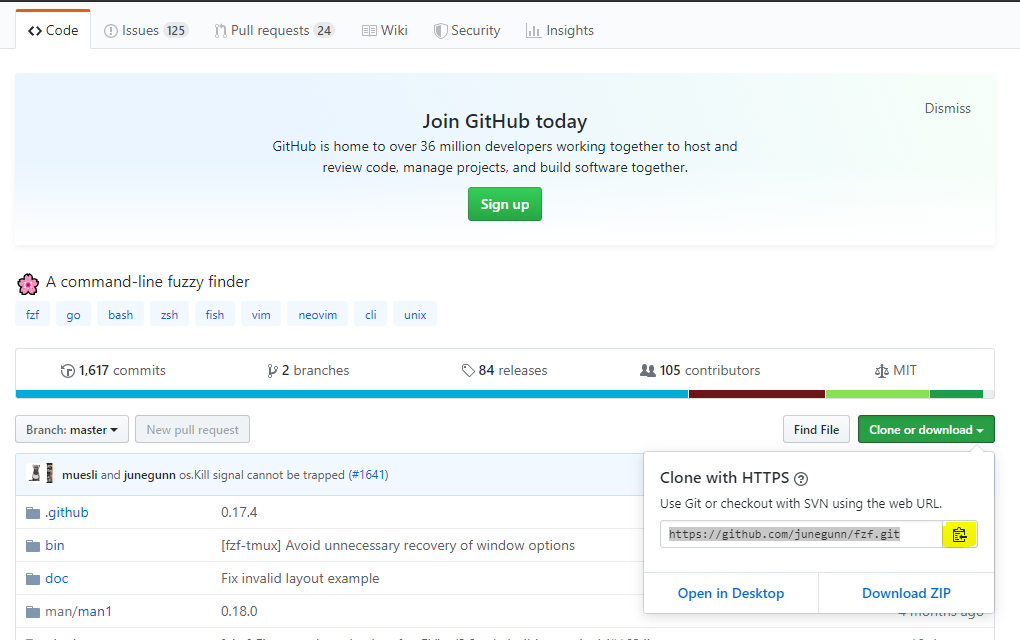Open the bin folder link
Image resolution: width=1020 pixels, height=640 pixels.
click(x=55, y=546)
